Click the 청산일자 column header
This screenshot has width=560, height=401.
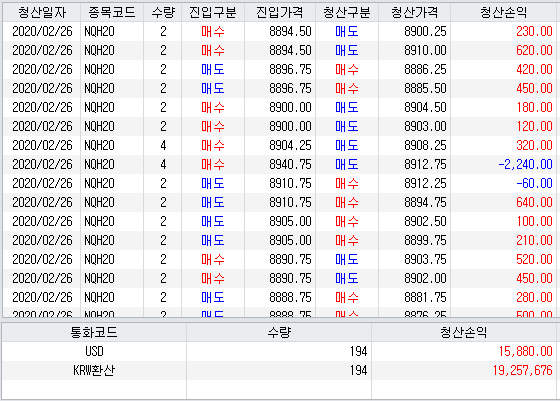pos(42,12)
